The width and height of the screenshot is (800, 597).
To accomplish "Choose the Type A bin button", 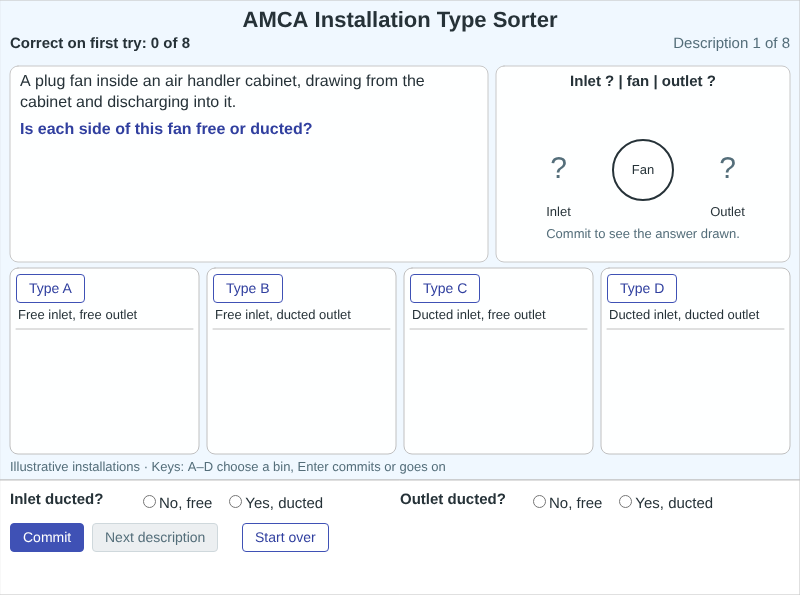I will 51,289.
